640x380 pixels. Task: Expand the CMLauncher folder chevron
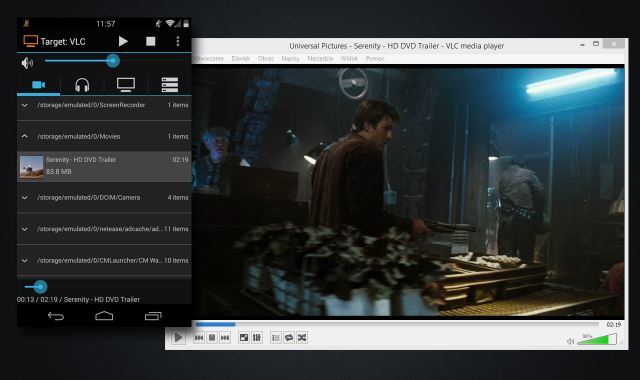24,260
